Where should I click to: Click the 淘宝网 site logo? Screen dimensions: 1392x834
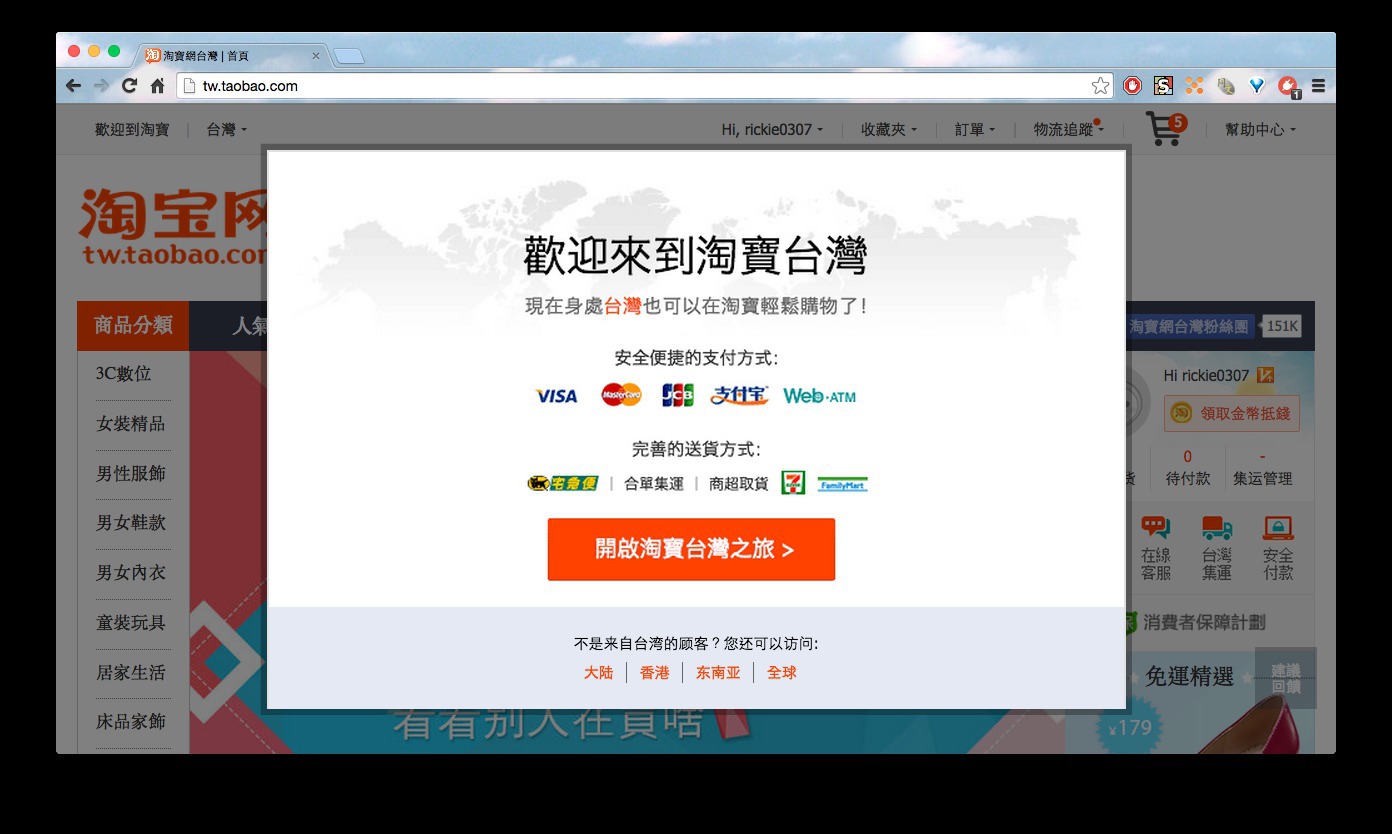[172, 227]
